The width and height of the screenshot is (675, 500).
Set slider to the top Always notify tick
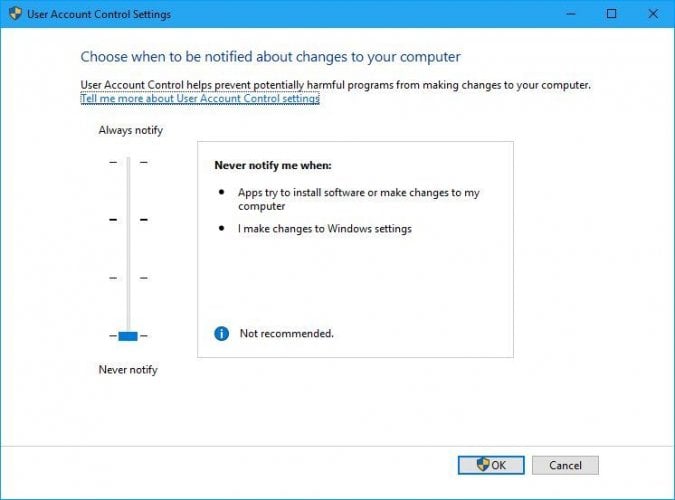(x=128, y=162)
